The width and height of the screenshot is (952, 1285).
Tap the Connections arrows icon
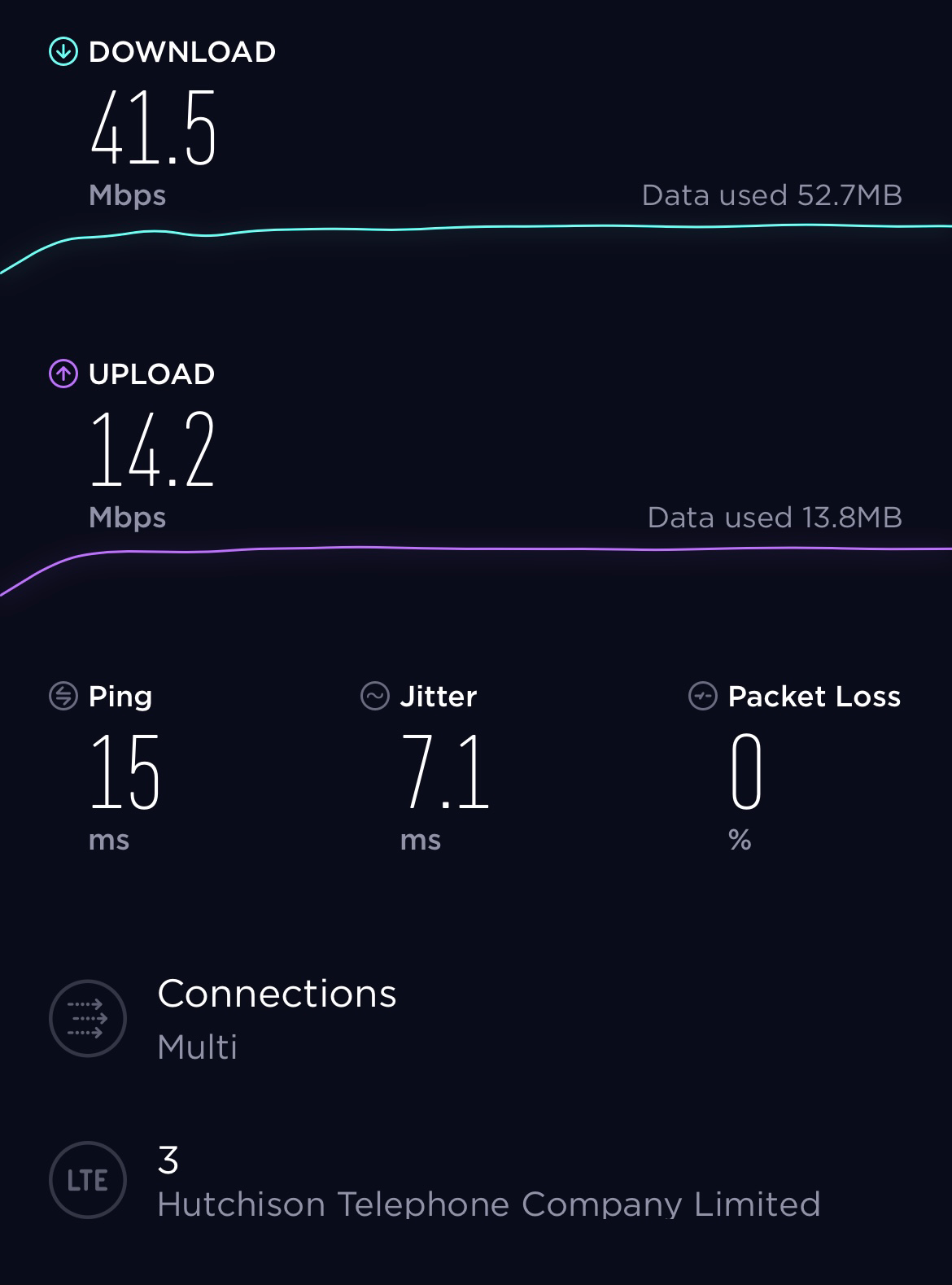tap(88, 1018)
